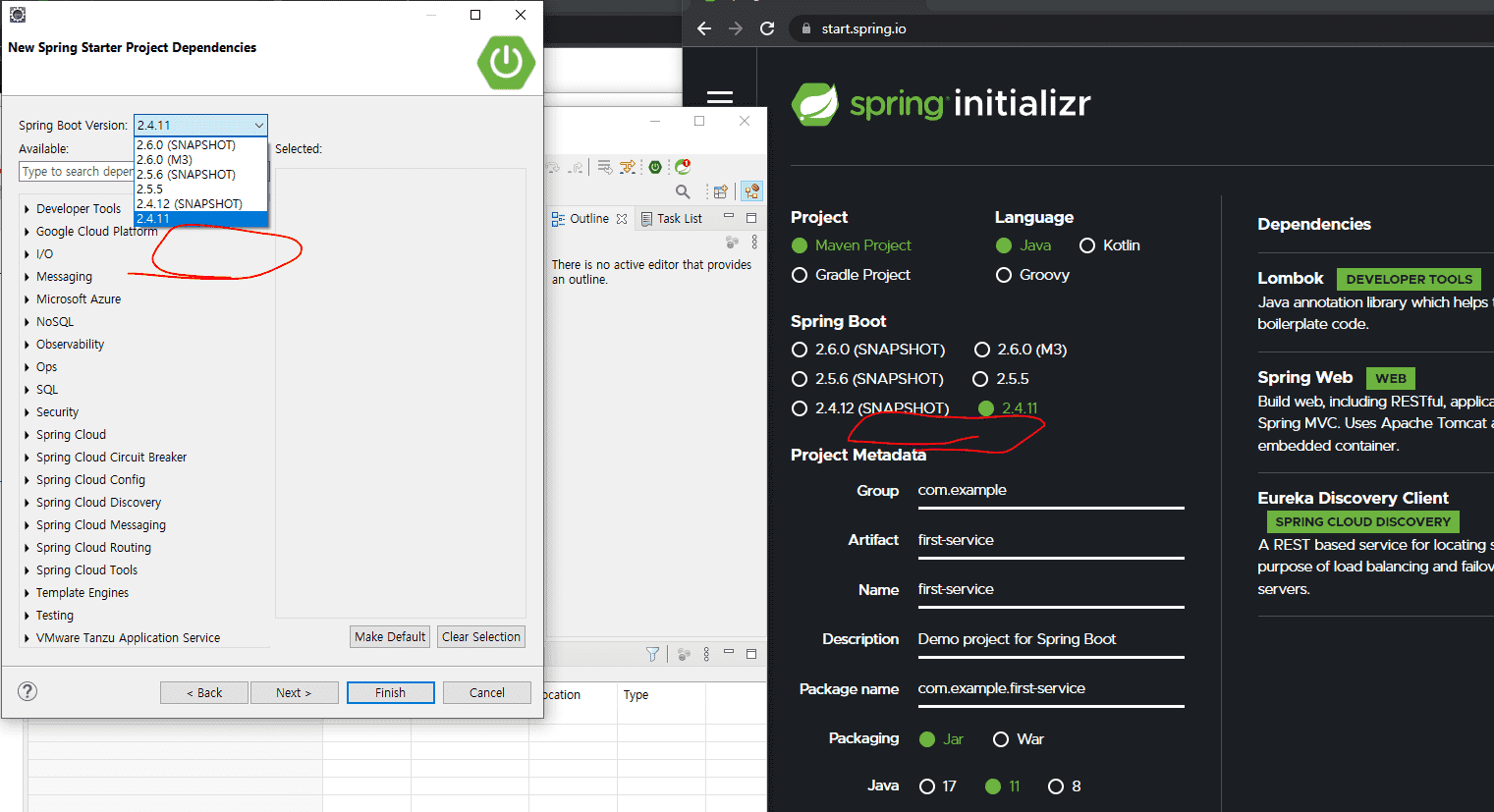The height and width of the screenshot is (812, 1494).
Task: Click the magnifier search icon in Eclipse
Action: (x=683, y=191)
